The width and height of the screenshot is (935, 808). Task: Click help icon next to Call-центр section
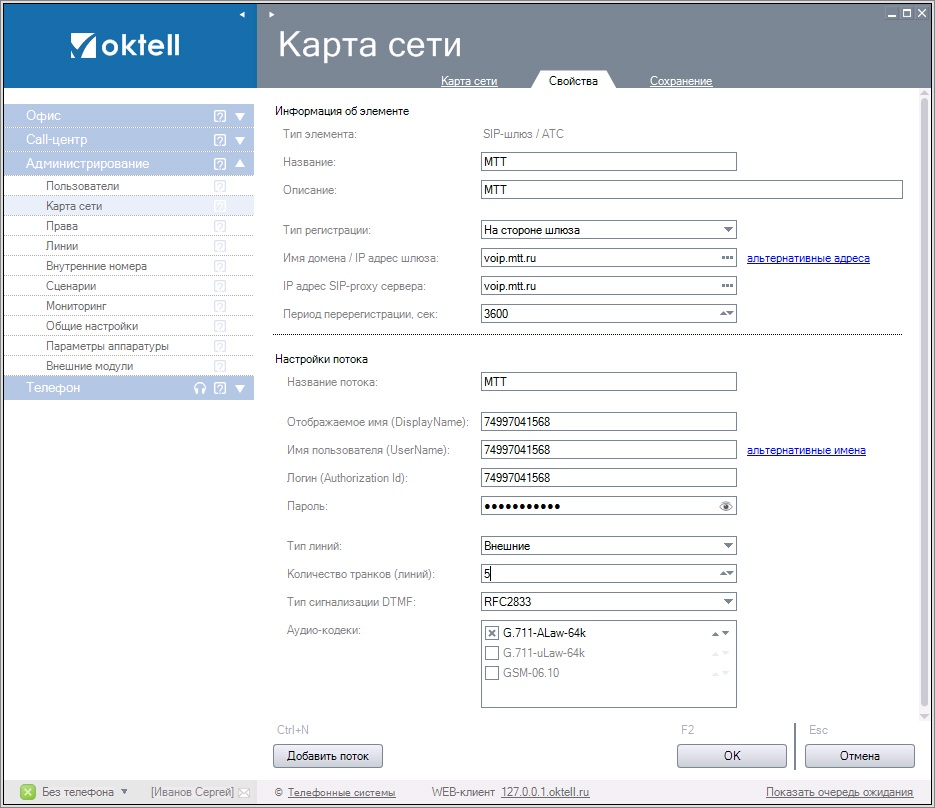[x=220, y=140]
